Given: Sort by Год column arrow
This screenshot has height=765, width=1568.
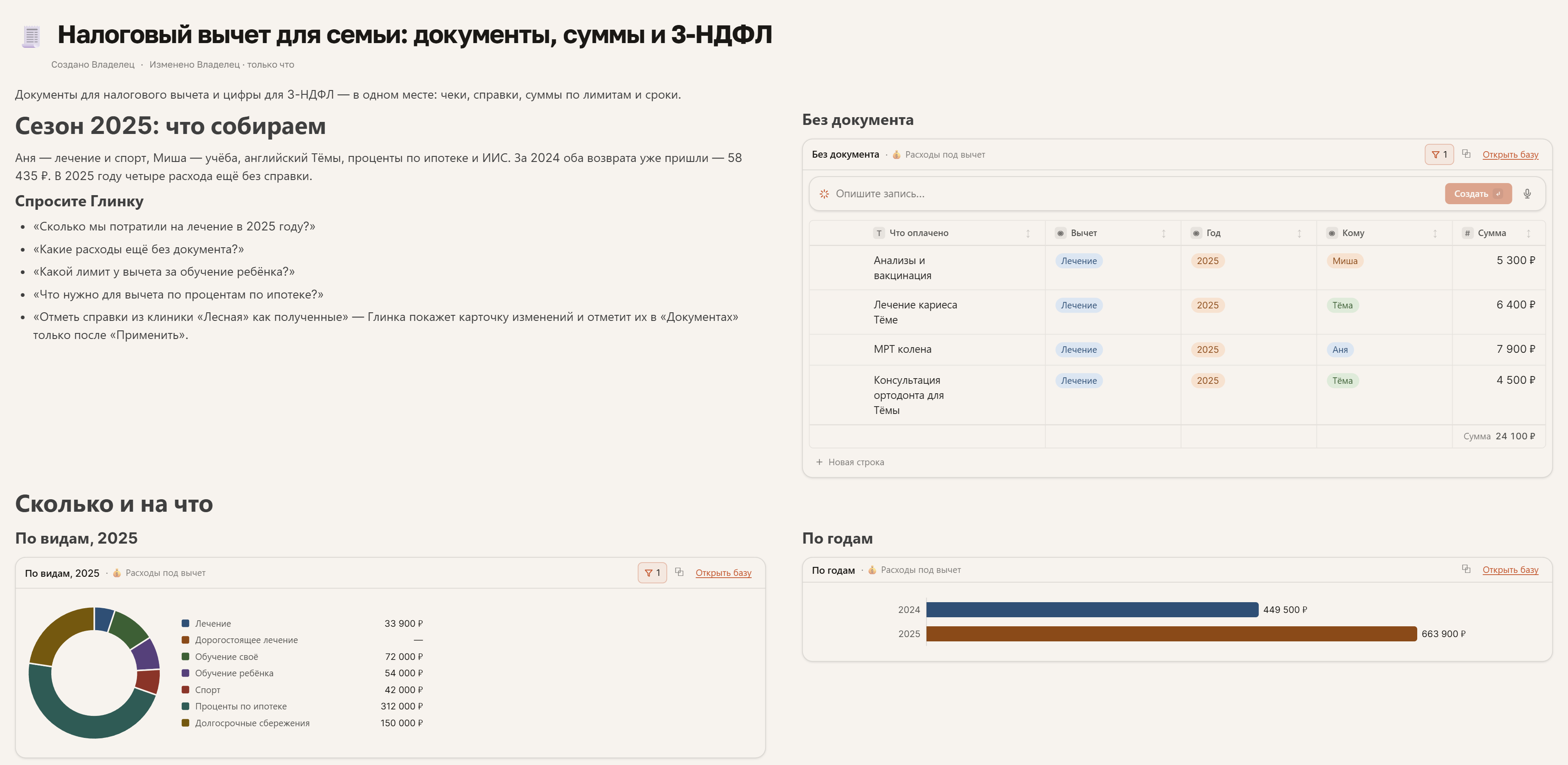Looking at the screenshot, I should click(1300, 233).
